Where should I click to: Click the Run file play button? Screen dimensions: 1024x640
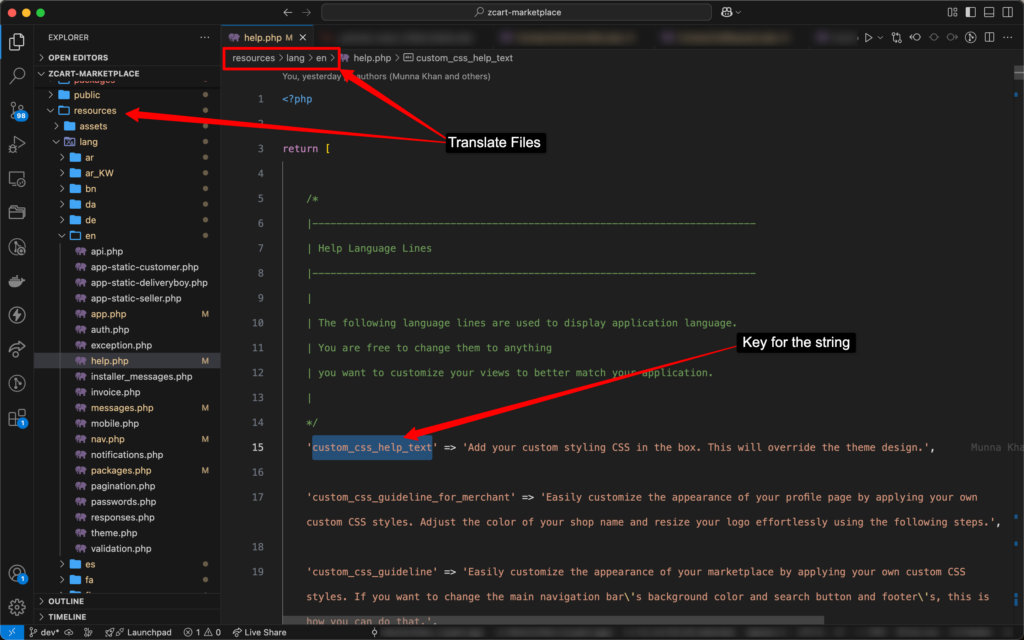(868, 37)
